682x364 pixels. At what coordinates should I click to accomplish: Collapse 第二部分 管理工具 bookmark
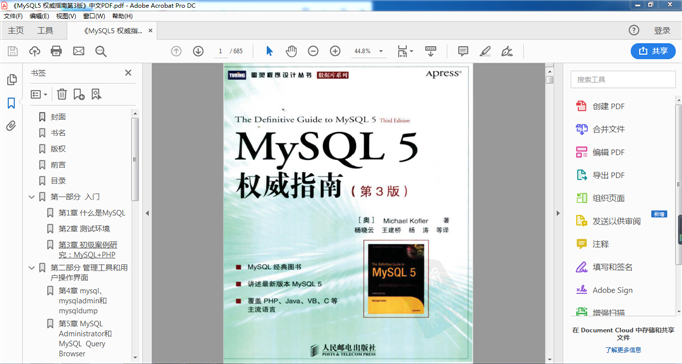(x=31, y=268)
